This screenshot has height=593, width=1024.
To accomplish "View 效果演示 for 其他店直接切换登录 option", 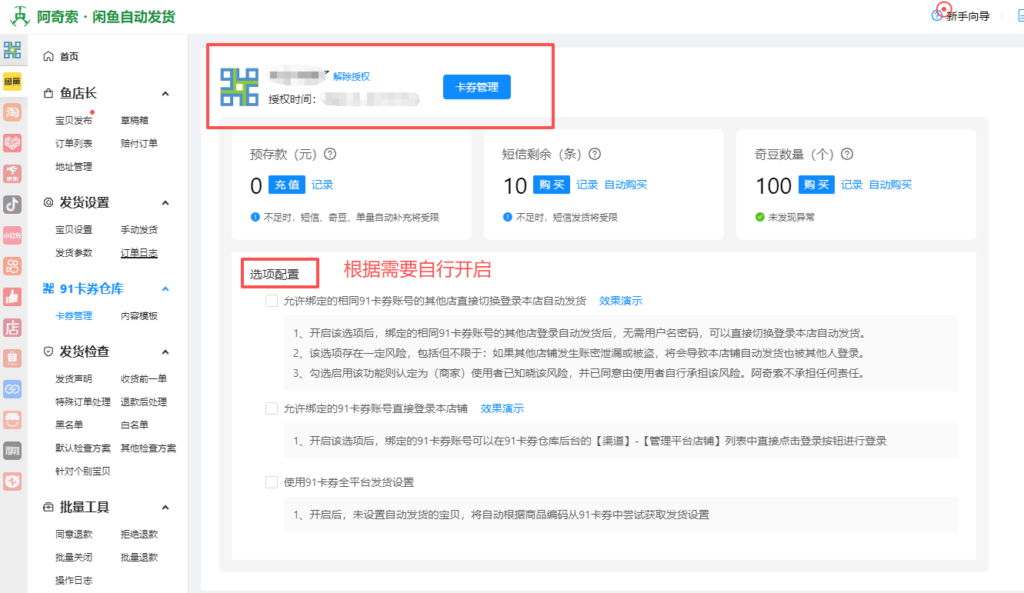I will [620, 301].
